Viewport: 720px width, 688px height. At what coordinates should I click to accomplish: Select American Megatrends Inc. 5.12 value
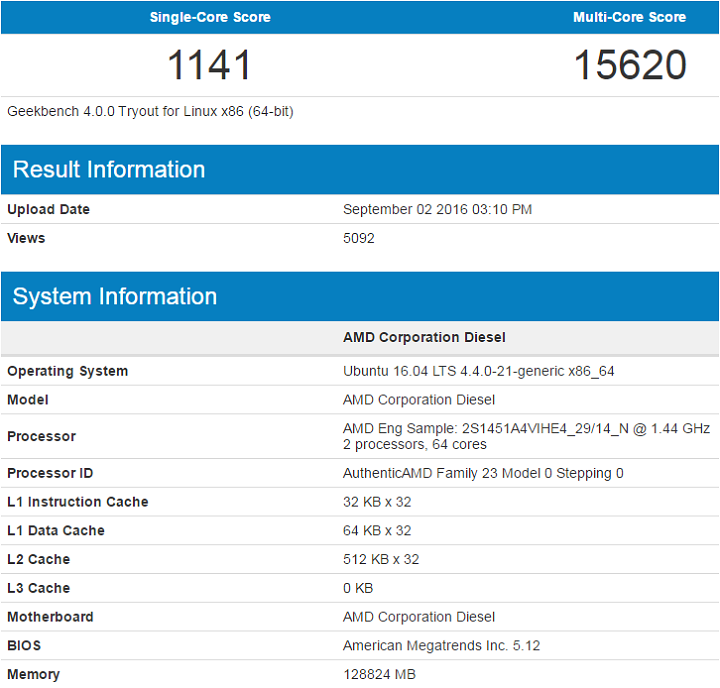point(441,646)
